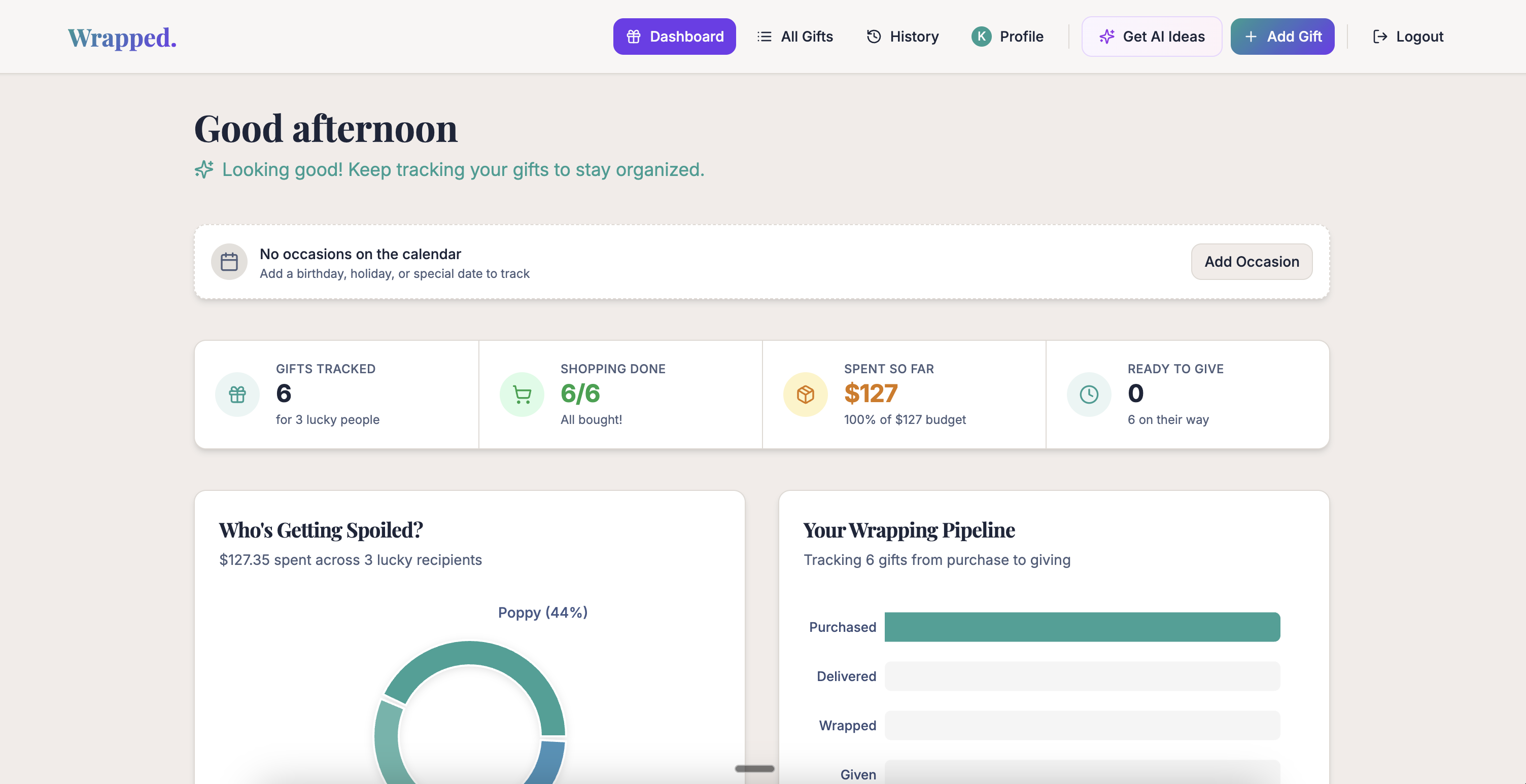The height and width of the screenshot is (784, 1526).
Task: Open the History page
Action: [x=903, y=37]
